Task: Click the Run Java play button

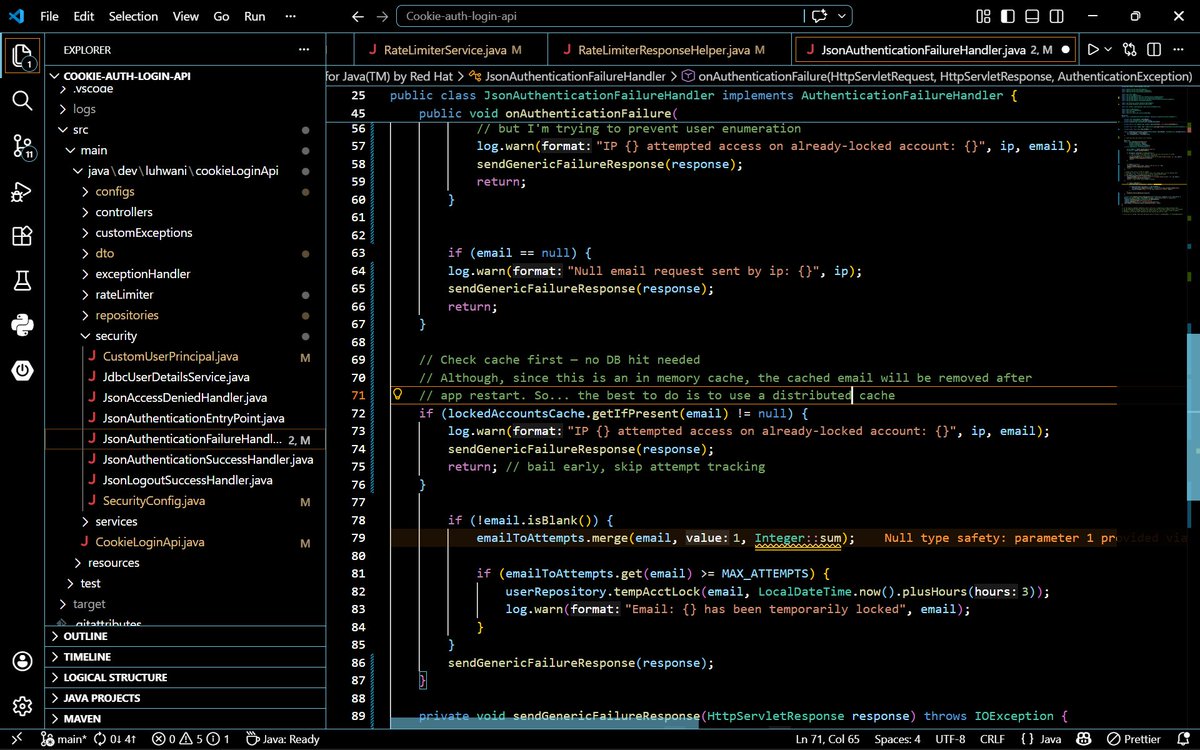Action: pos(1094,49)
